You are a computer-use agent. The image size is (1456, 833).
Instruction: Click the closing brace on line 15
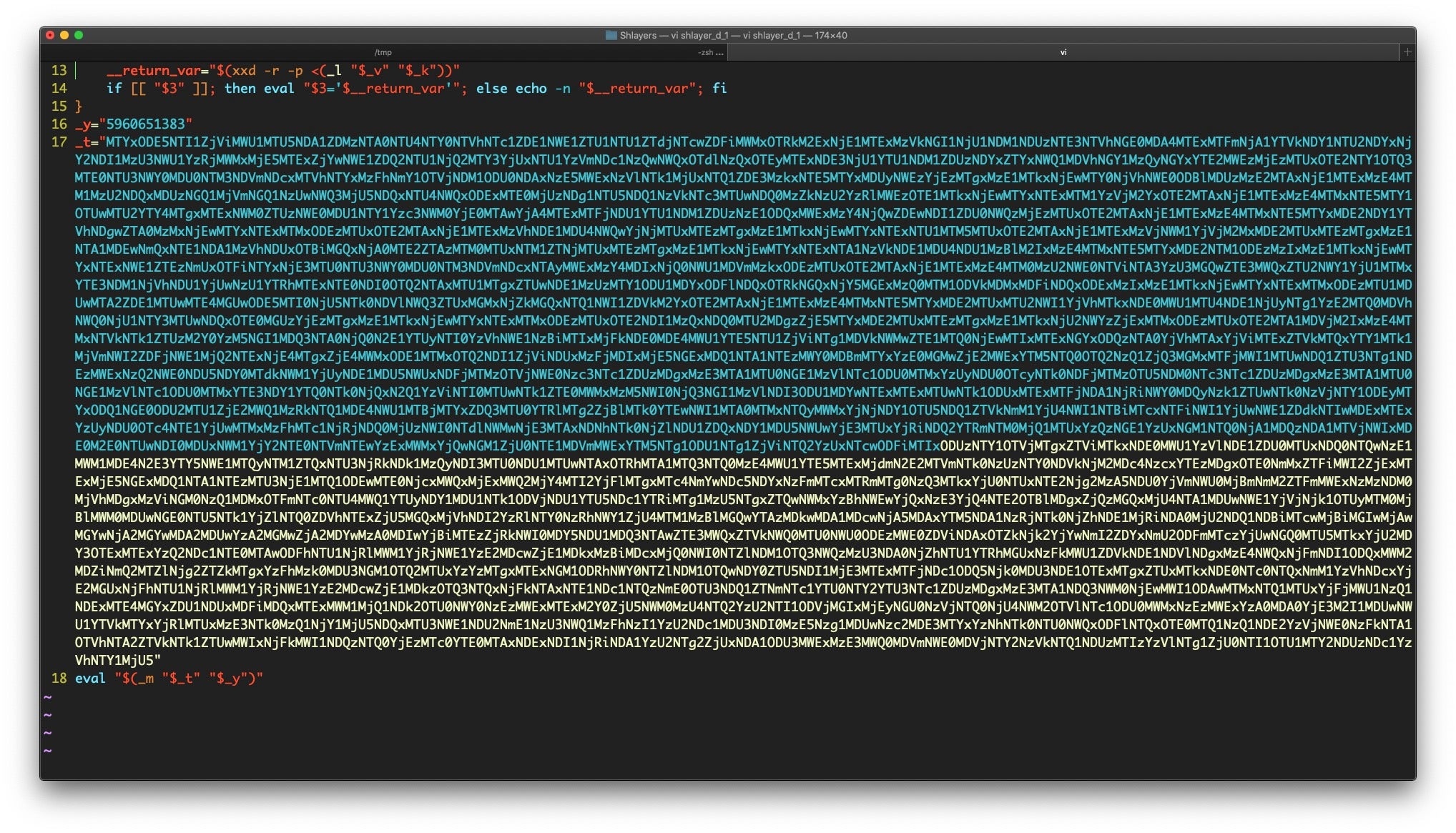(79, 106)
